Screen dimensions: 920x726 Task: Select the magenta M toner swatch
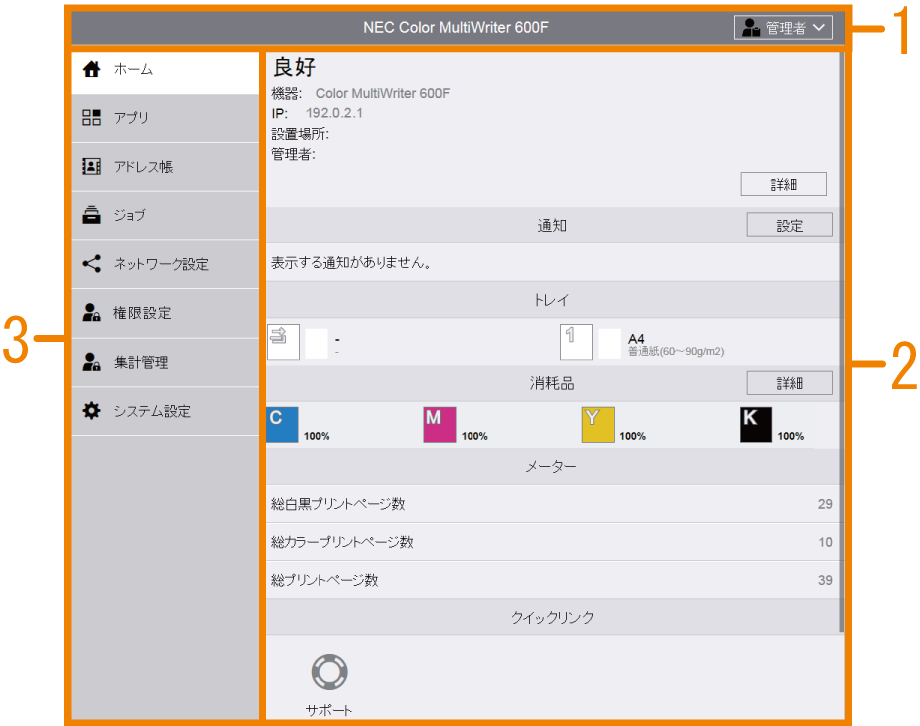pos(440,425)
